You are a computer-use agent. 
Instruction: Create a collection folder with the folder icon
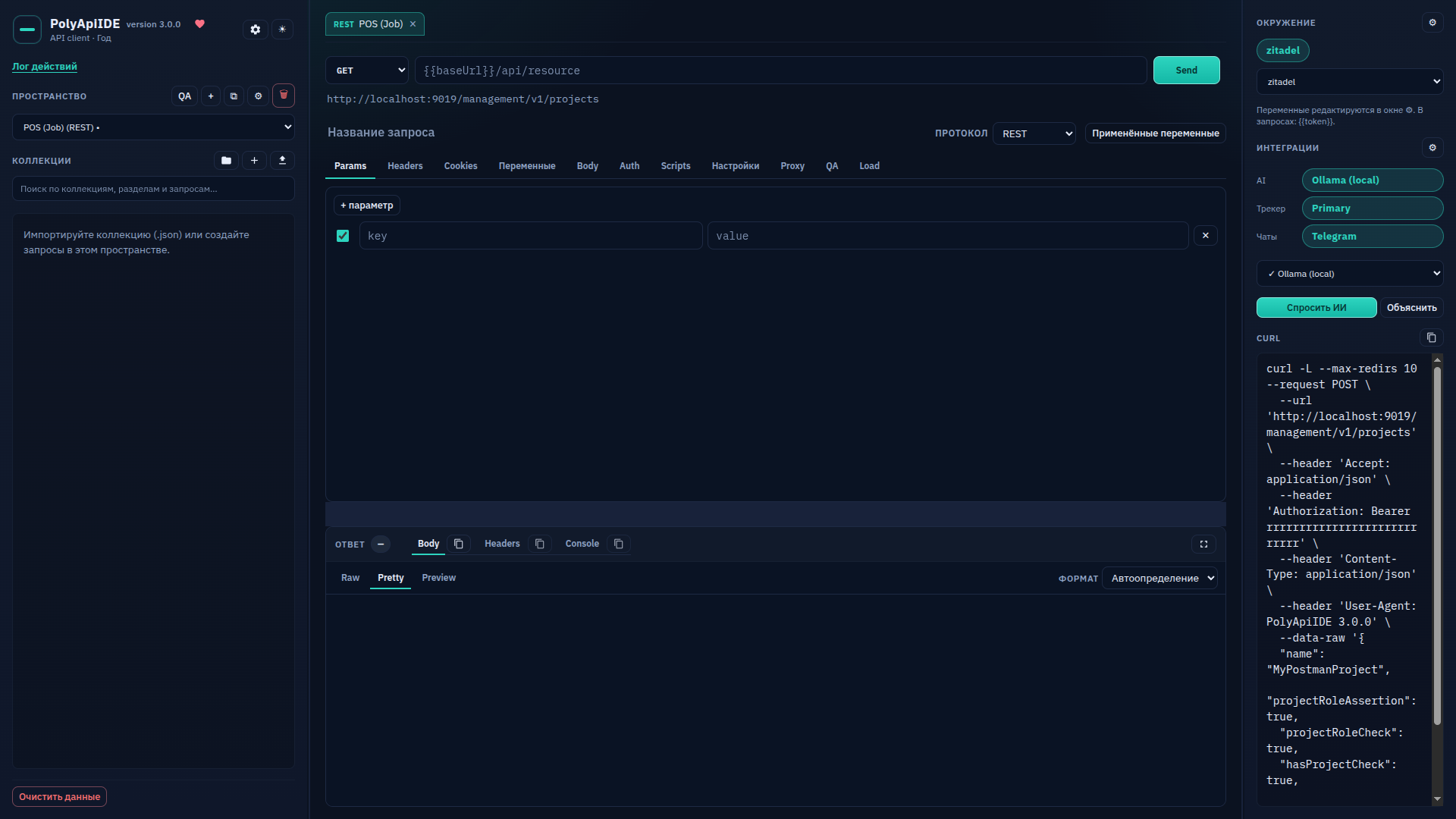226,161
